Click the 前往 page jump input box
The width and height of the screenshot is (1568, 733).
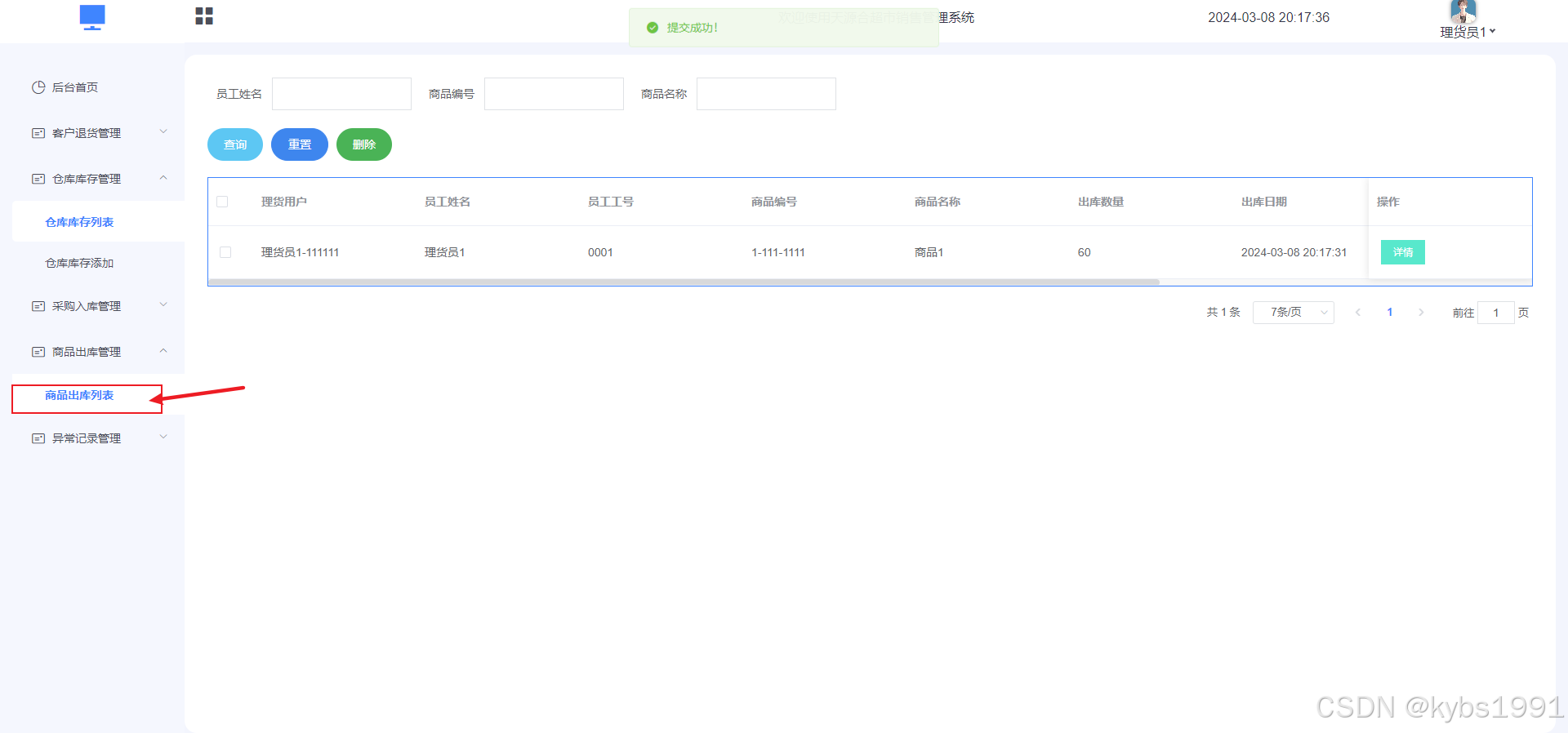1496,313
